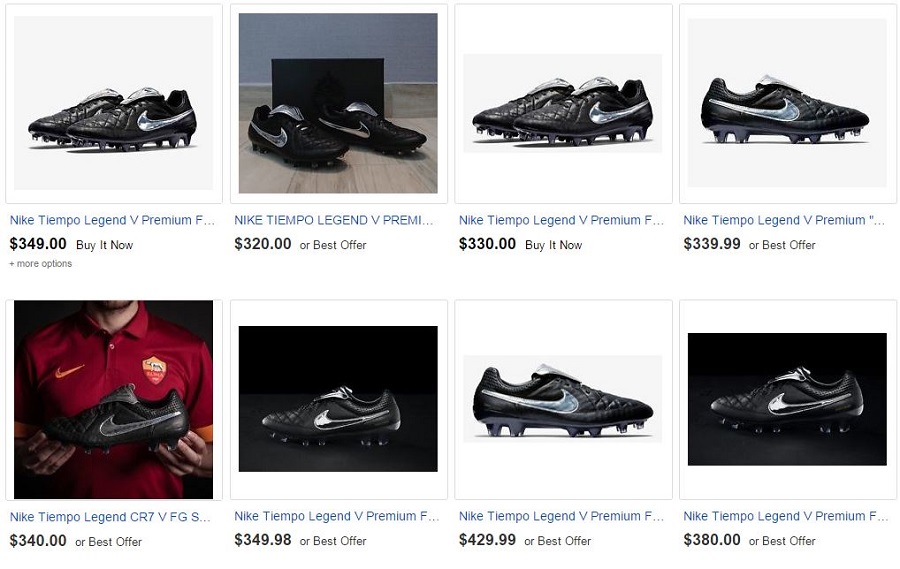Click the $340.00 price text
The width and height of the screenshot is (900, 569).
click(38, 541)
